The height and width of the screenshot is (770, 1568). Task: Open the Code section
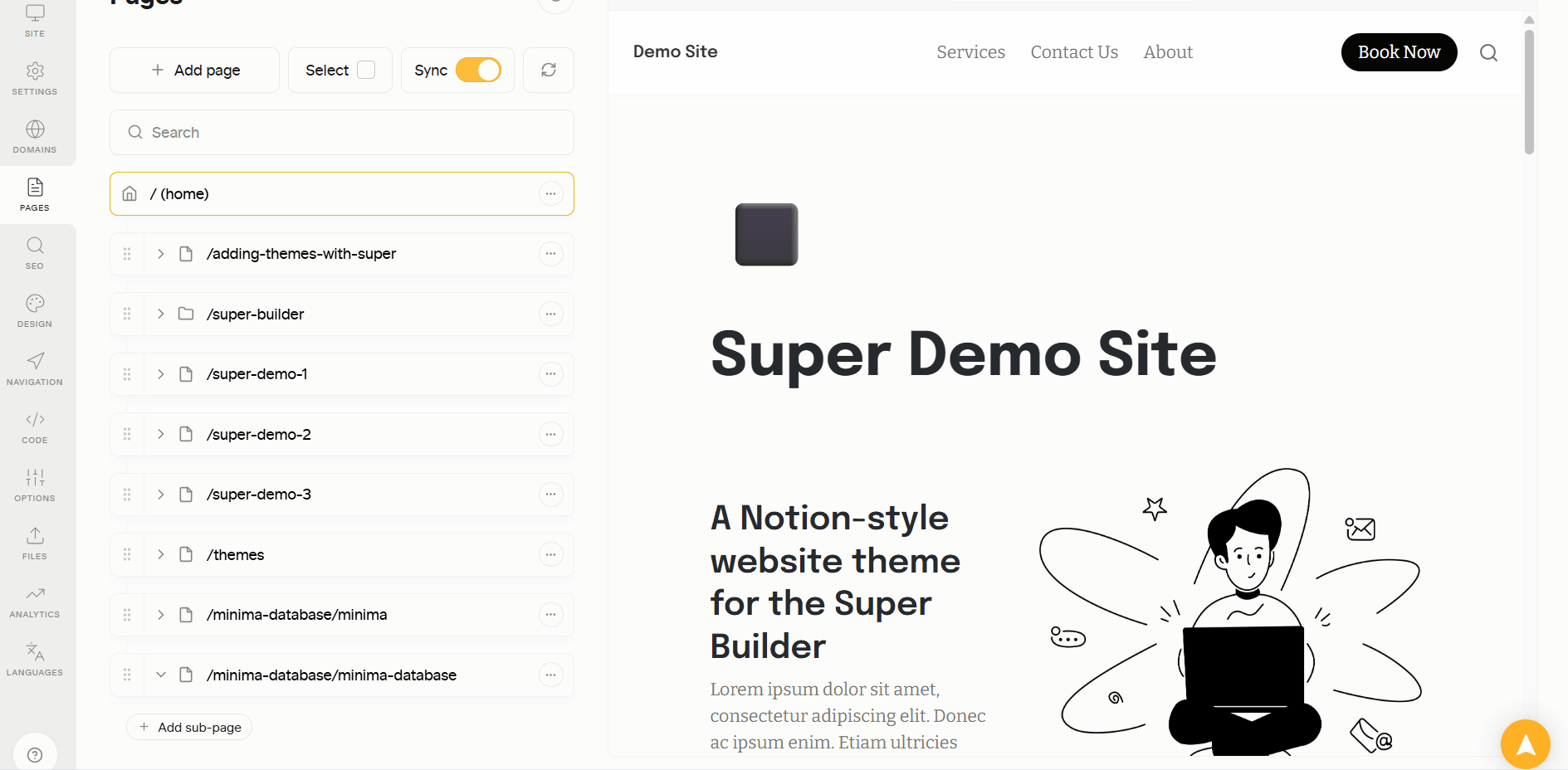pyautogui.click(x=35, y=427)
